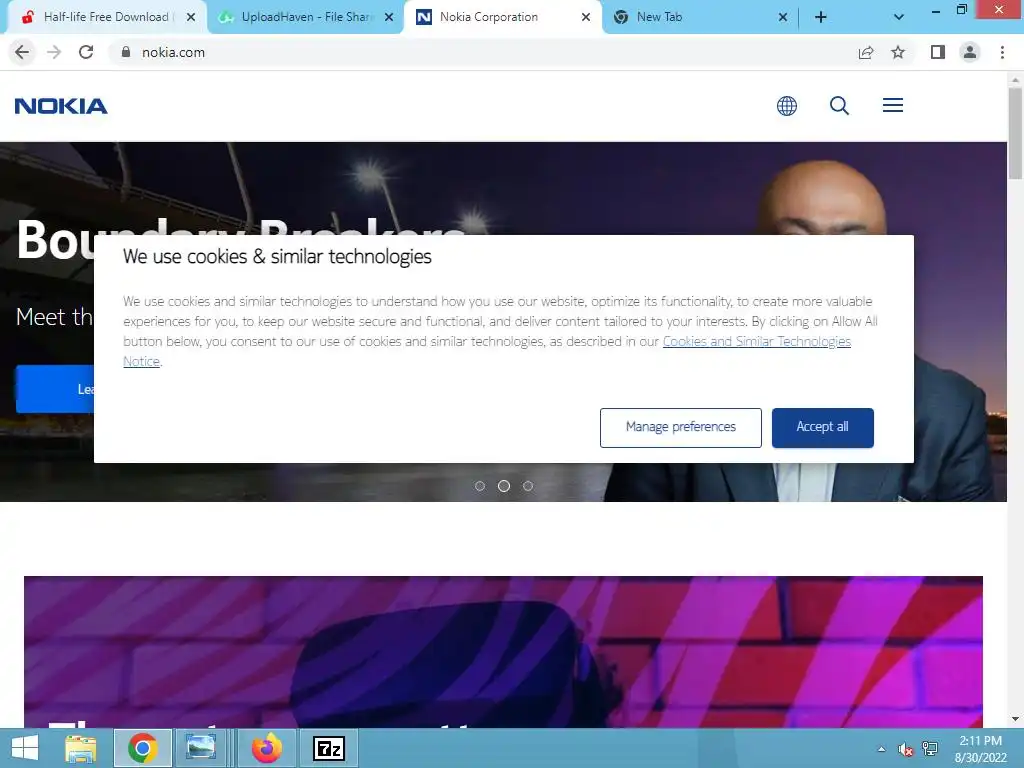Open the Chrome profile avatar

(970, 52)
